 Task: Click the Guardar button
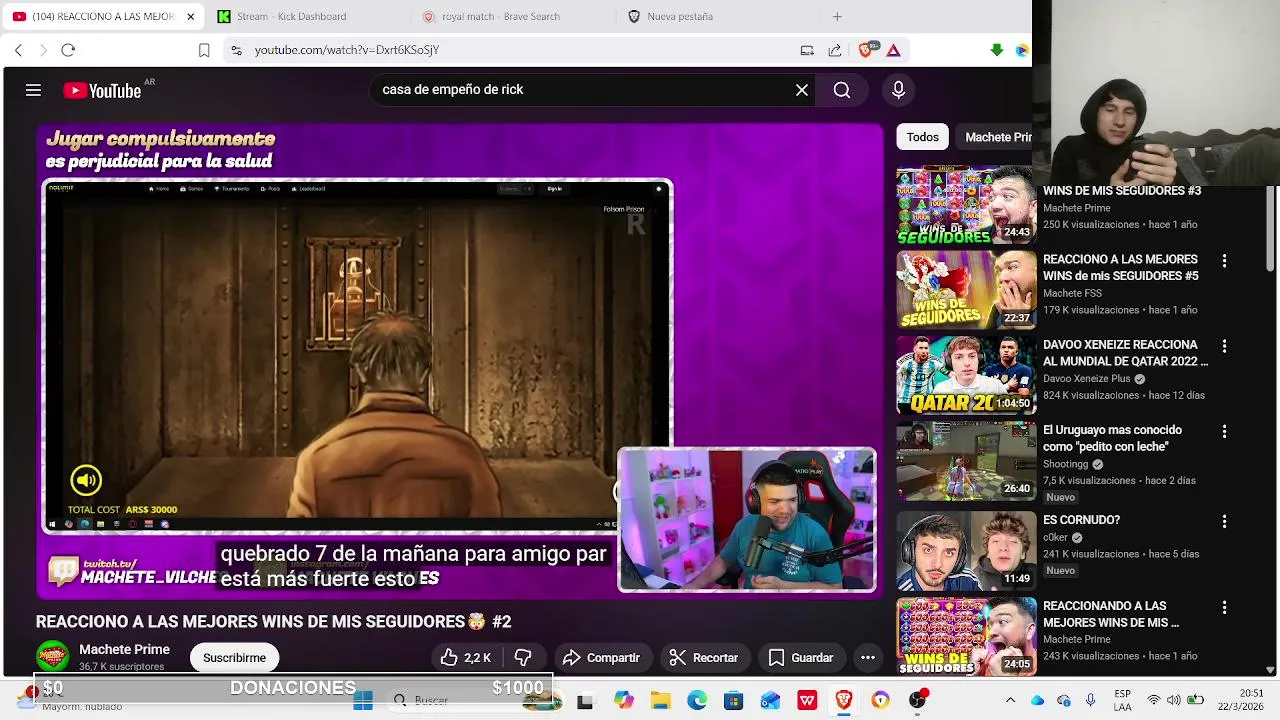coord(801,657)
